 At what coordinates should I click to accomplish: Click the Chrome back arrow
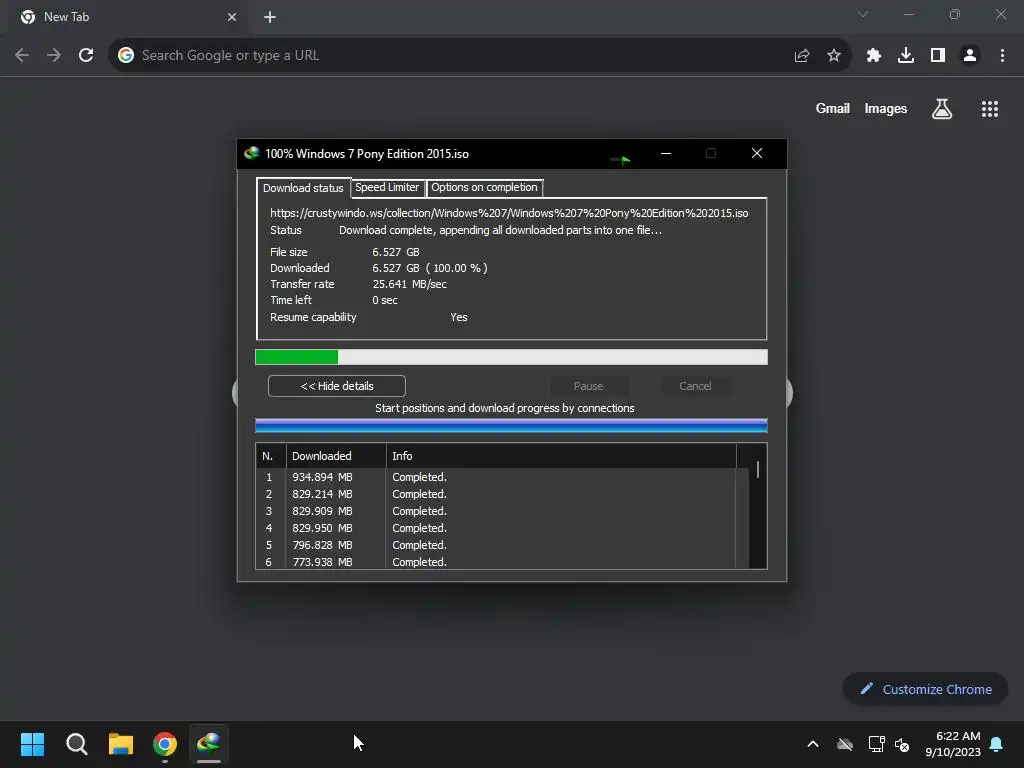(x=22, y=56)
